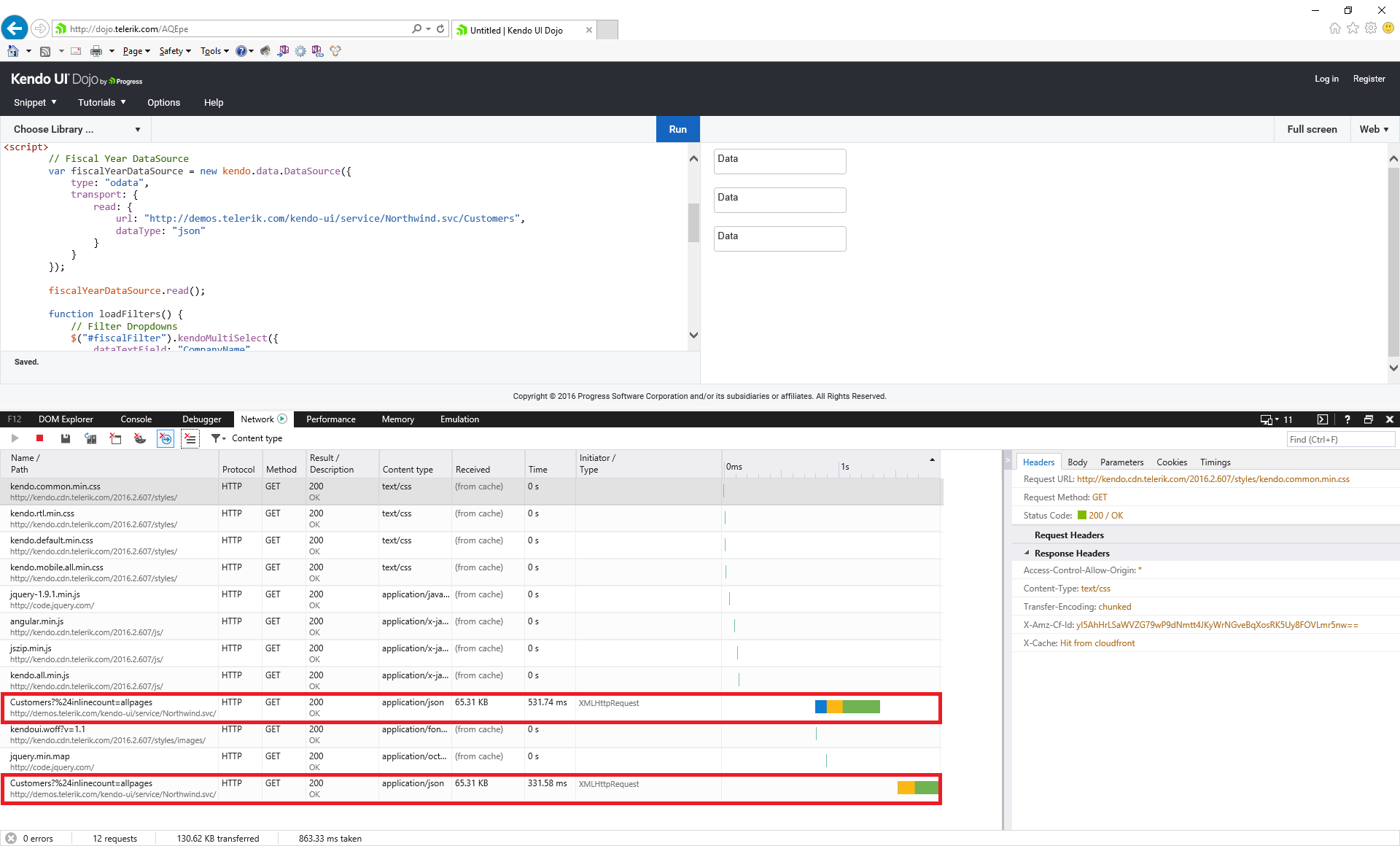Click the DevTools help question icon
1400x846 pixels.
pyautogui.click(x=1347, y=419)
